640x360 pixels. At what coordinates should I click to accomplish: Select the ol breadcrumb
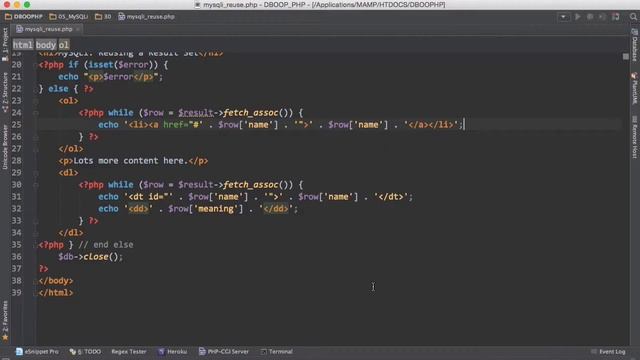tap(64, 44)
